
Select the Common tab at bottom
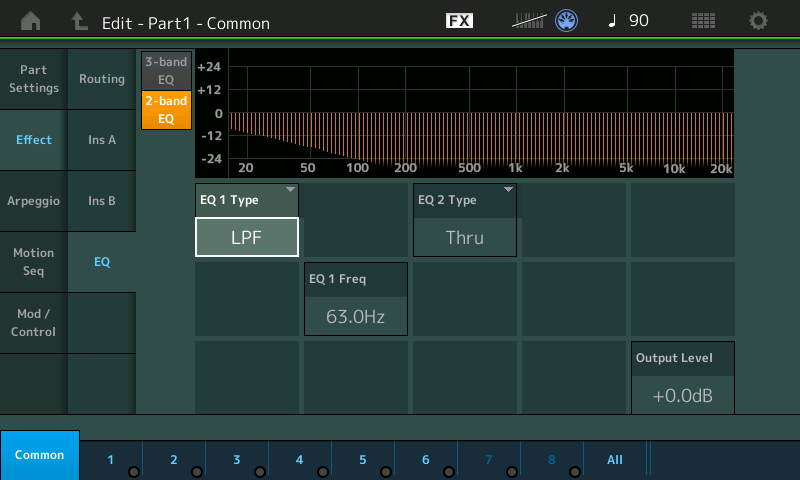40,455
